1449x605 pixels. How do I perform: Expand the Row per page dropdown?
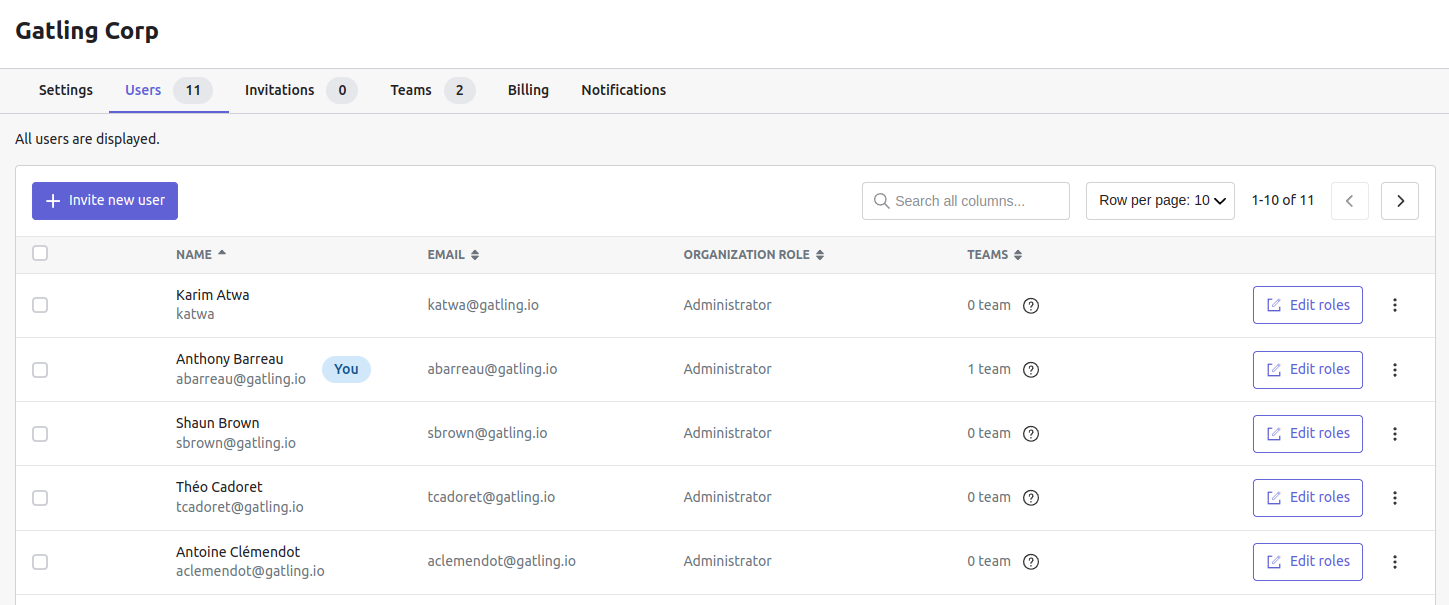(1160, 201)
